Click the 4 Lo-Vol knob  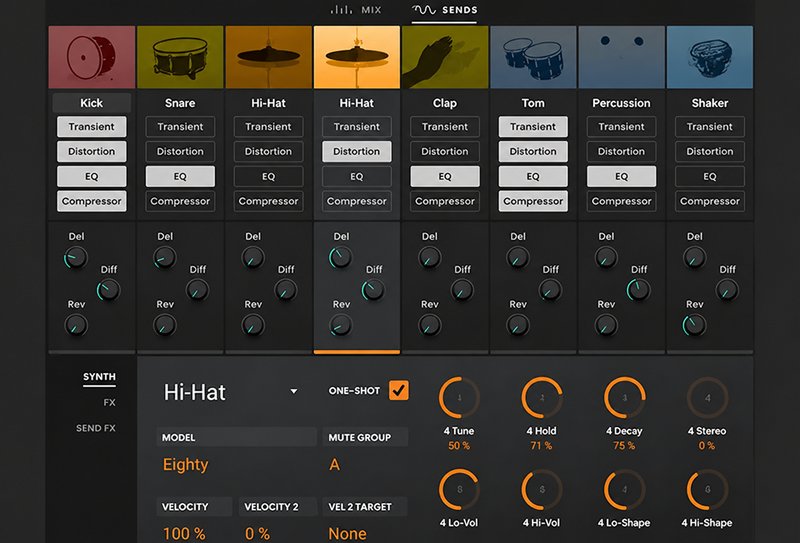pos(459,489)
